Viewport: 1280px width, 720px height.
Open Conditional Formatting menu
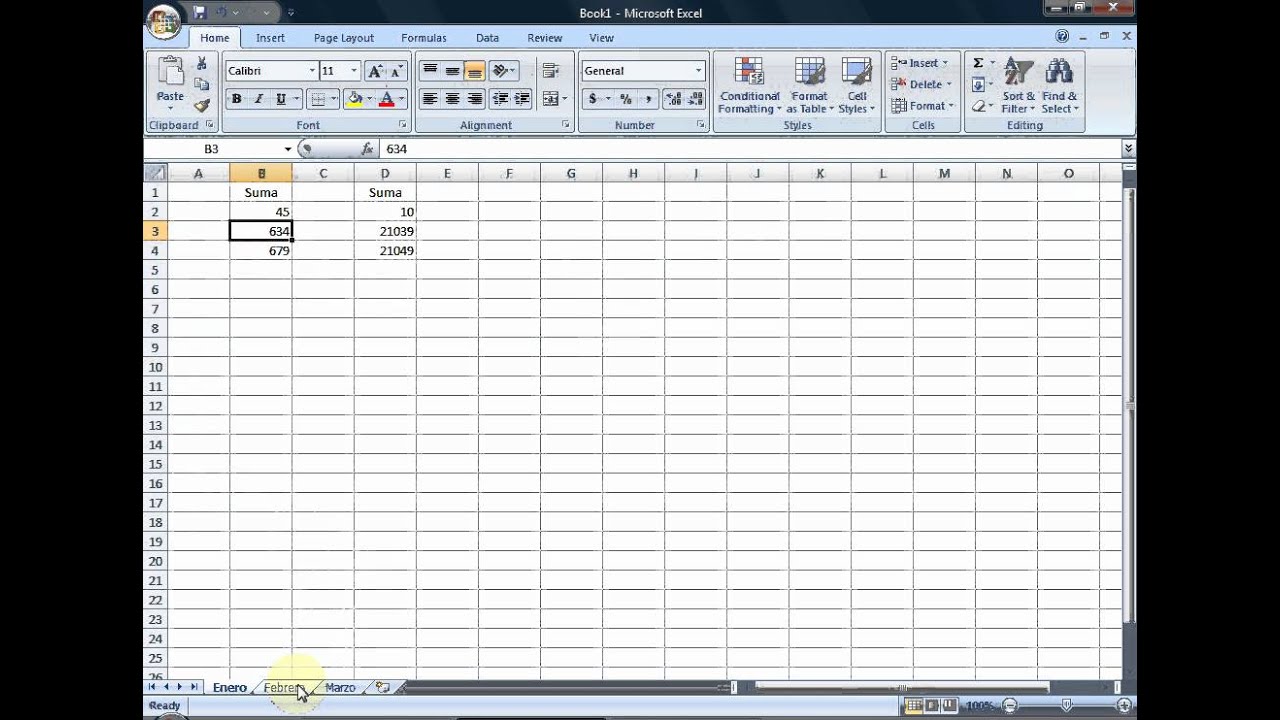748,86
